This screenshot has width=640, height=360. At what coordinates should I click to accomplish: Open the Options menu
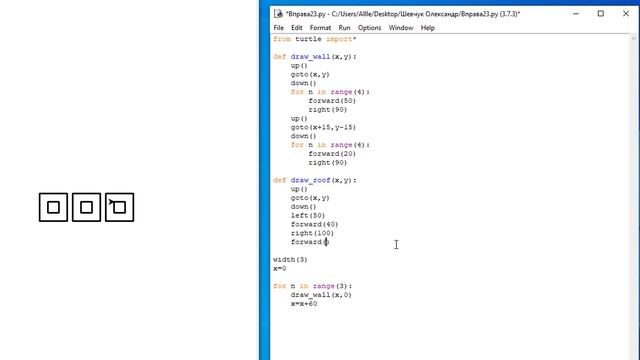point(369,28)
